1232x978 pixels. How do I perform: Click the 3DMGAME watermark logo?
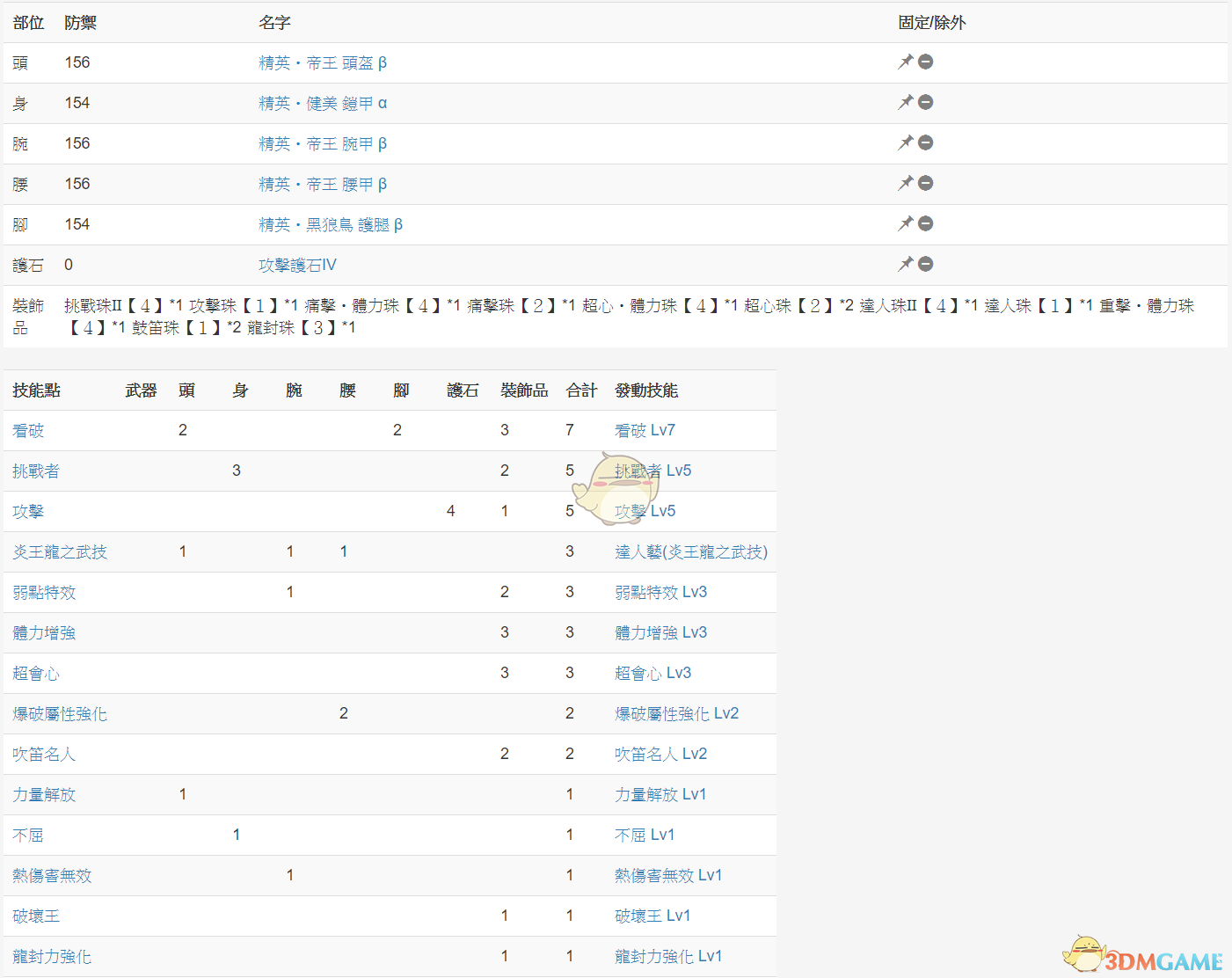pos(1145,957)
